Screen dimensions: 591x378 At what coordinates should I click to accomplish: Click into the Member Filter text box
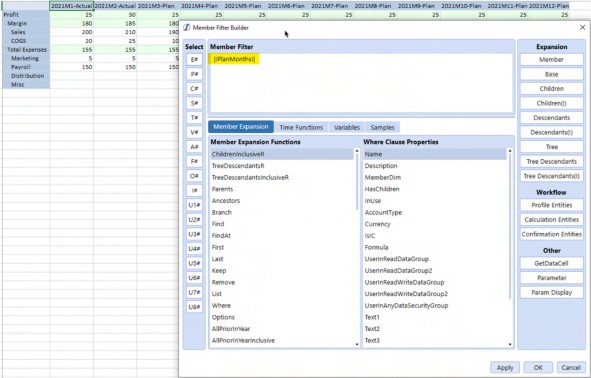point(361,83)
